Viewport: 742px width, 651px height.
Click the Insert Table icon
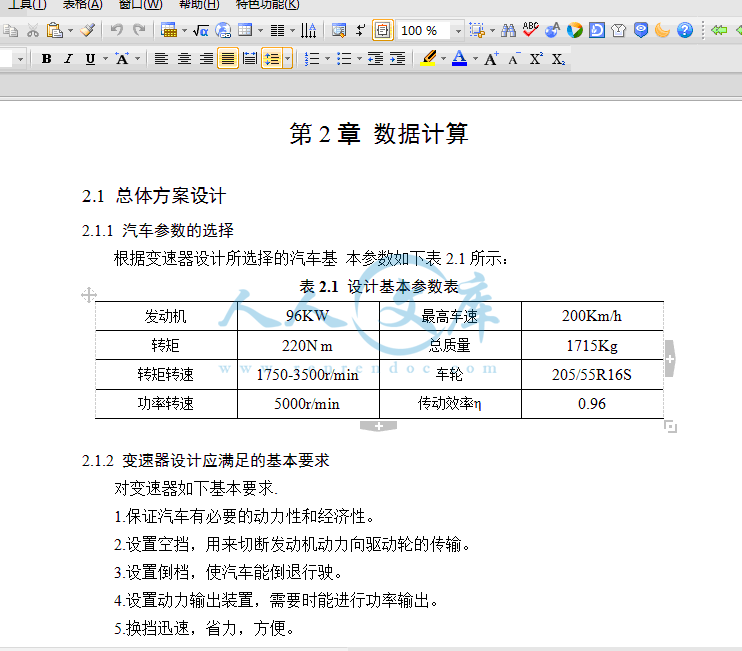(x=168, y=31)
